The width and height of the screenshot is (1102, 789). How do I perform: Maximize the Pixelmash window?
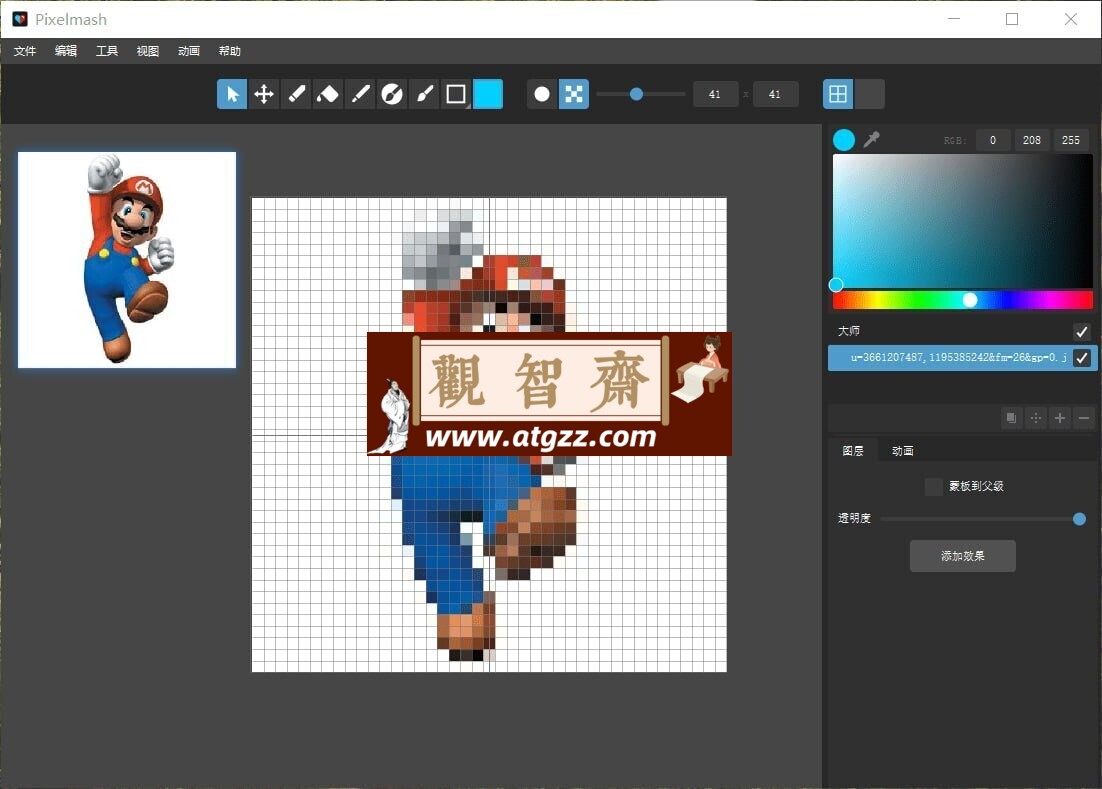tap(1012, 19)
